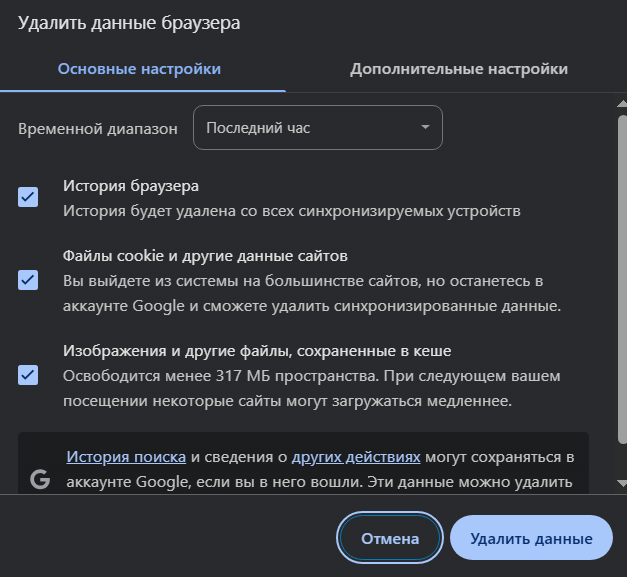Disable the cached images and files checkbox
Image resolution: width=627 pixels, height=577 pixels.
coord(28,375)
